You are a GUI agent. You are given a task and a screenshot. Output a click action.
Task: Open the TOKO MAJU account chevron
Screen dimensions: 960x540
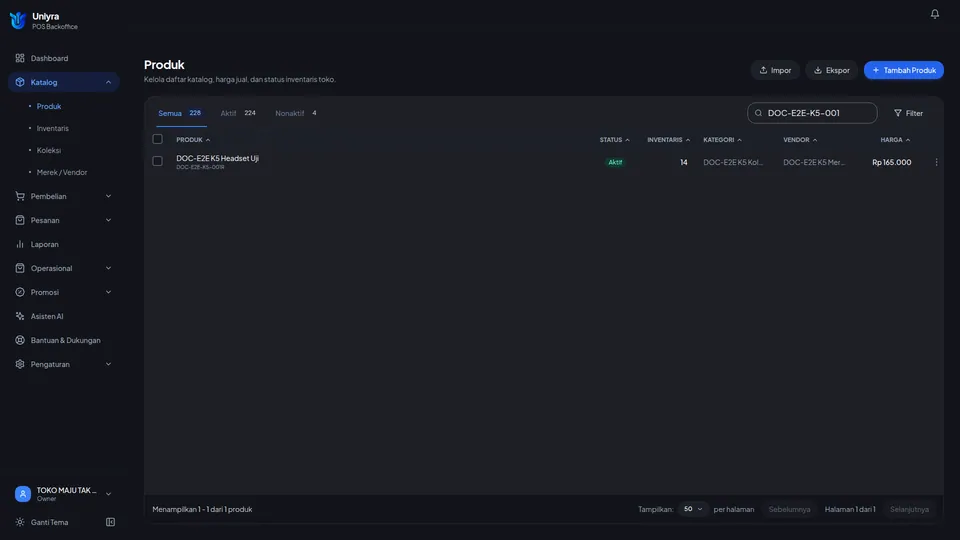pyautogui.click(x=108, y=494)
